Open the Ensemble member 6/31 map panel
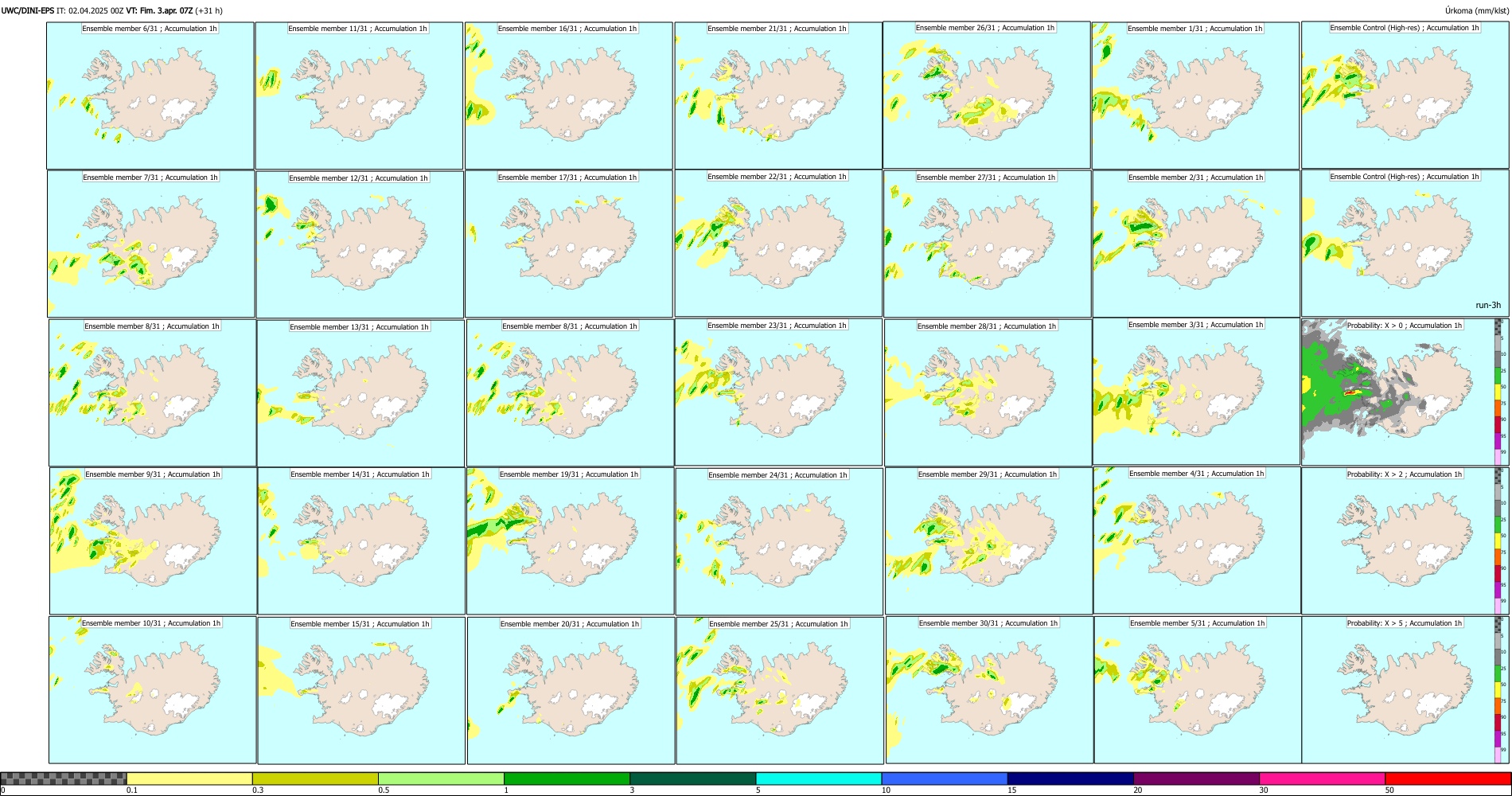The image size is (1512, 796). tap(150, 96)
